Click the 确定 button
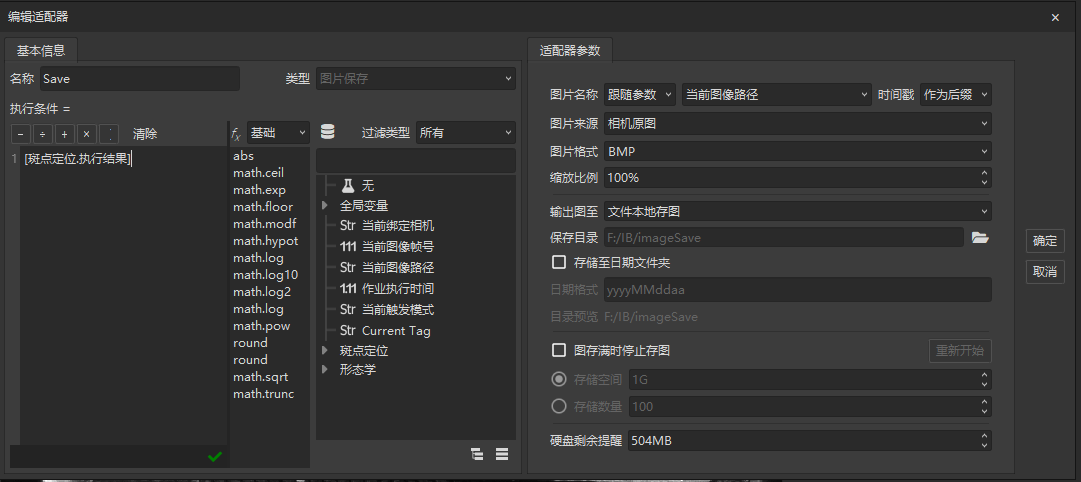The image size is (1081, 482). (1044, 241)
